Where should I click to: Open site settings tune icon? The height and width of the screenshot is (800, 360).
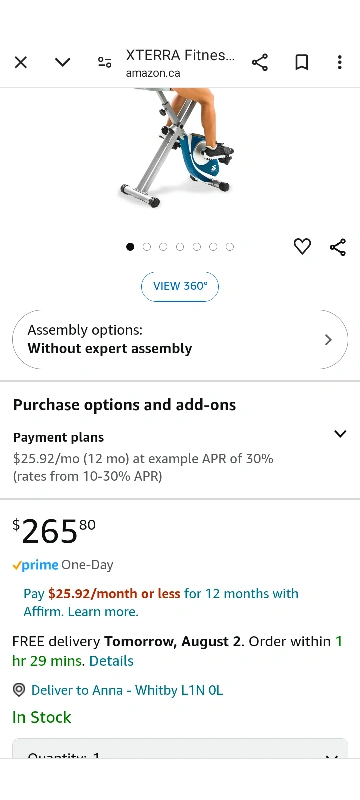pos(105,62)
